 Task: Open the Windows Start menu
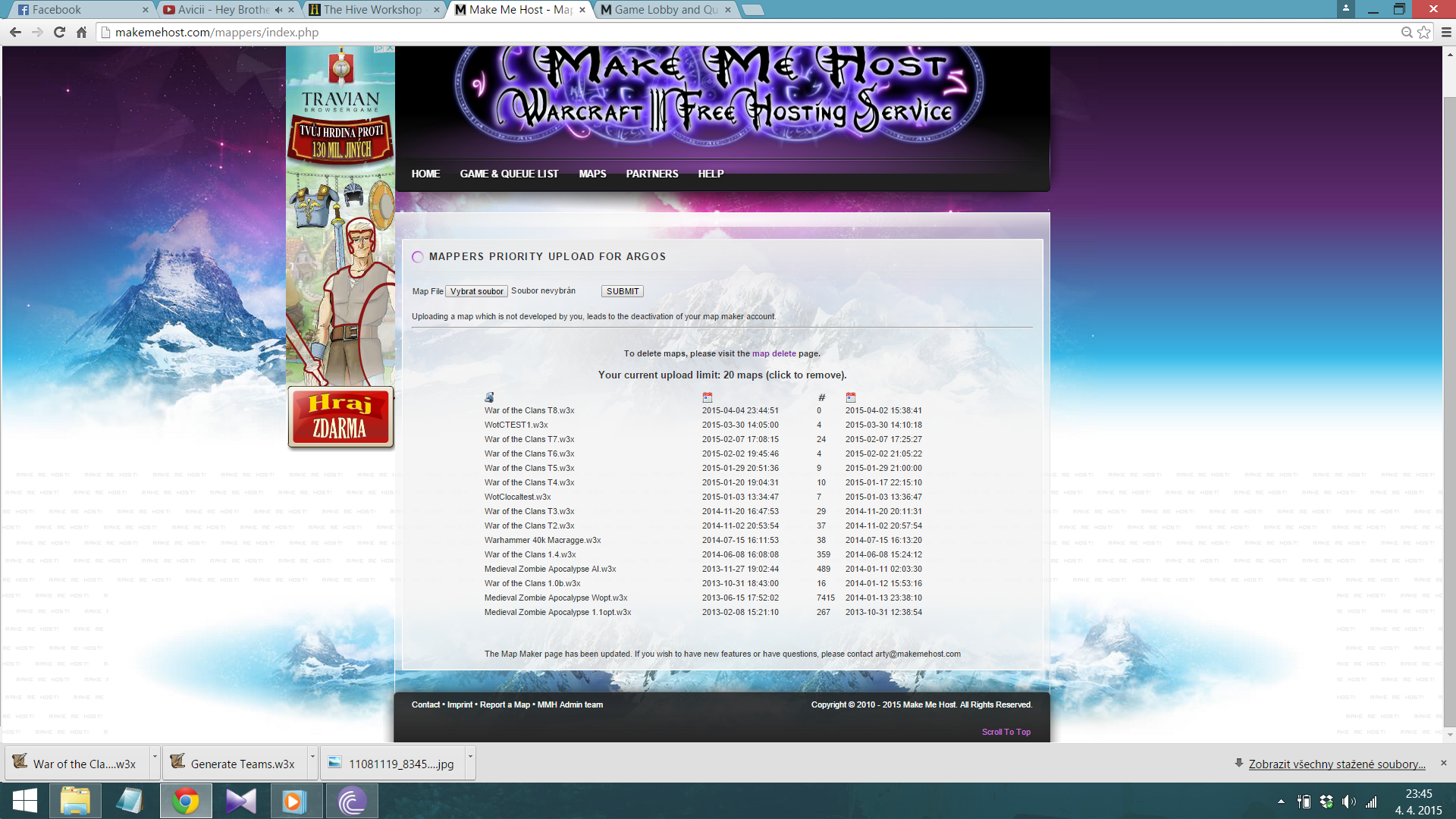tap(24, 801)
